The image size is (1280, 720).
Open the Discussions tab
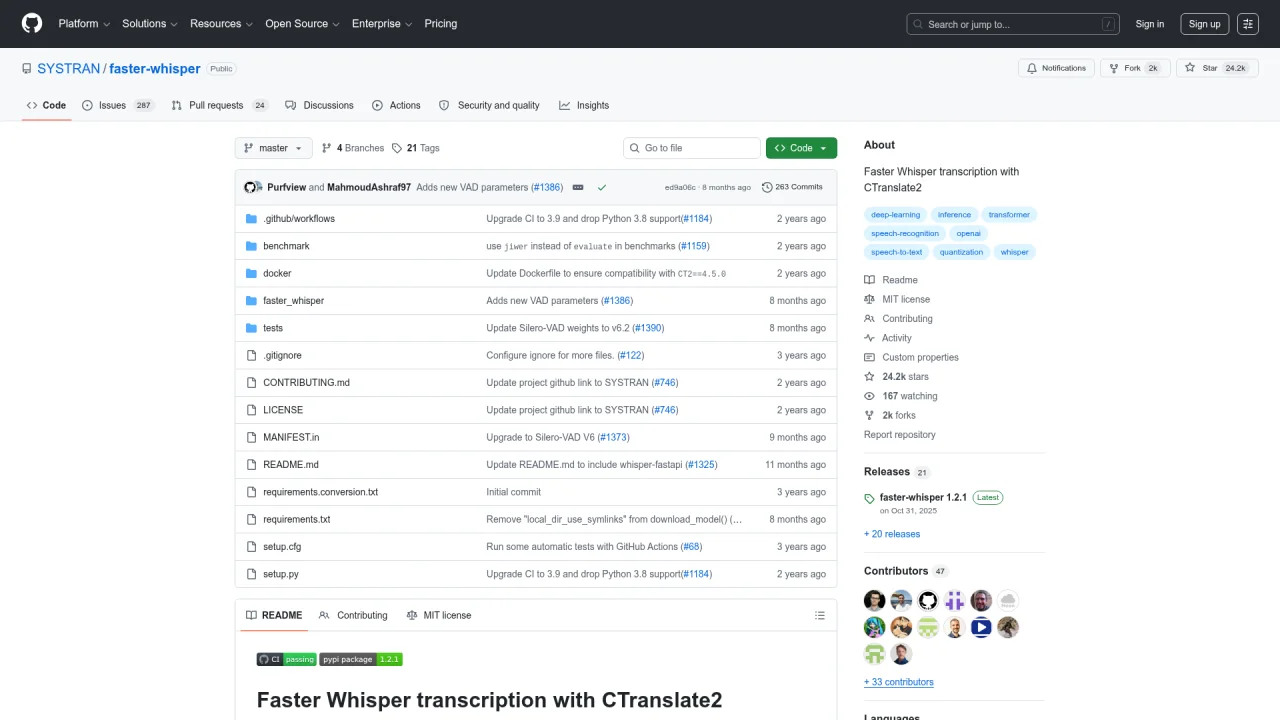[x=319, y=105]
